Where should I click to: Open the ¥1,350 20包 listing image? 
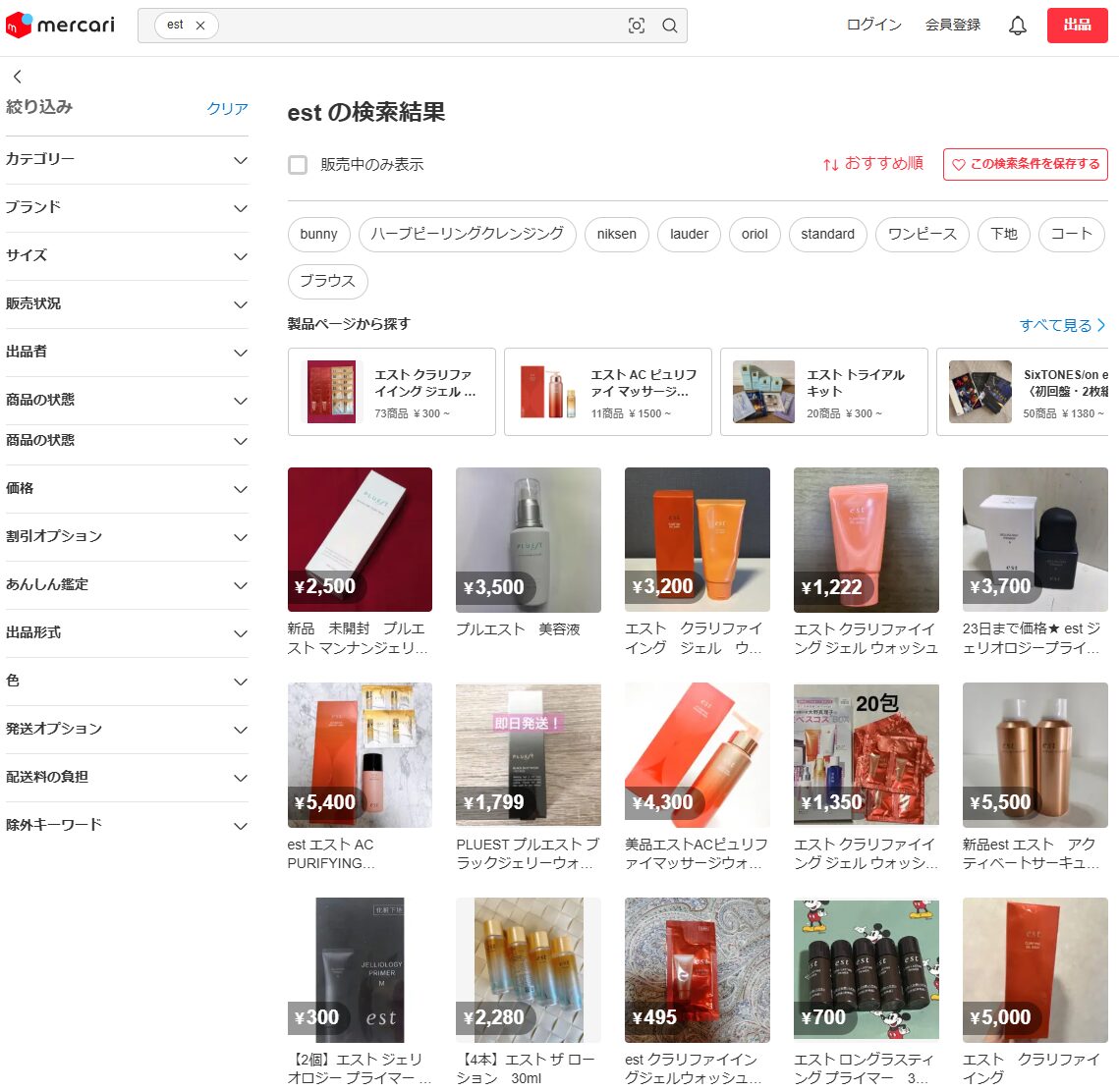[867, 755]
